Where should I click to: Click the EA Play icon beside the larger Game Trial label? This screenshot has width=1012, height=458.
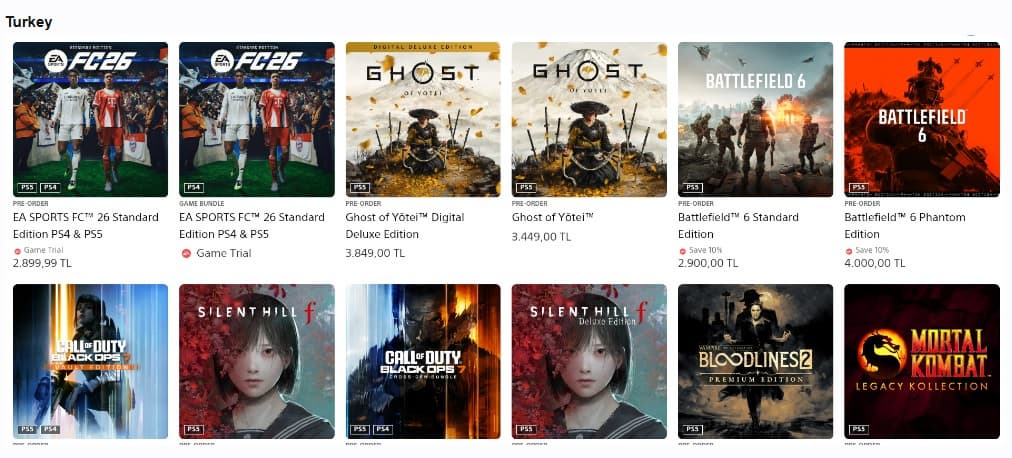(187, 254)
